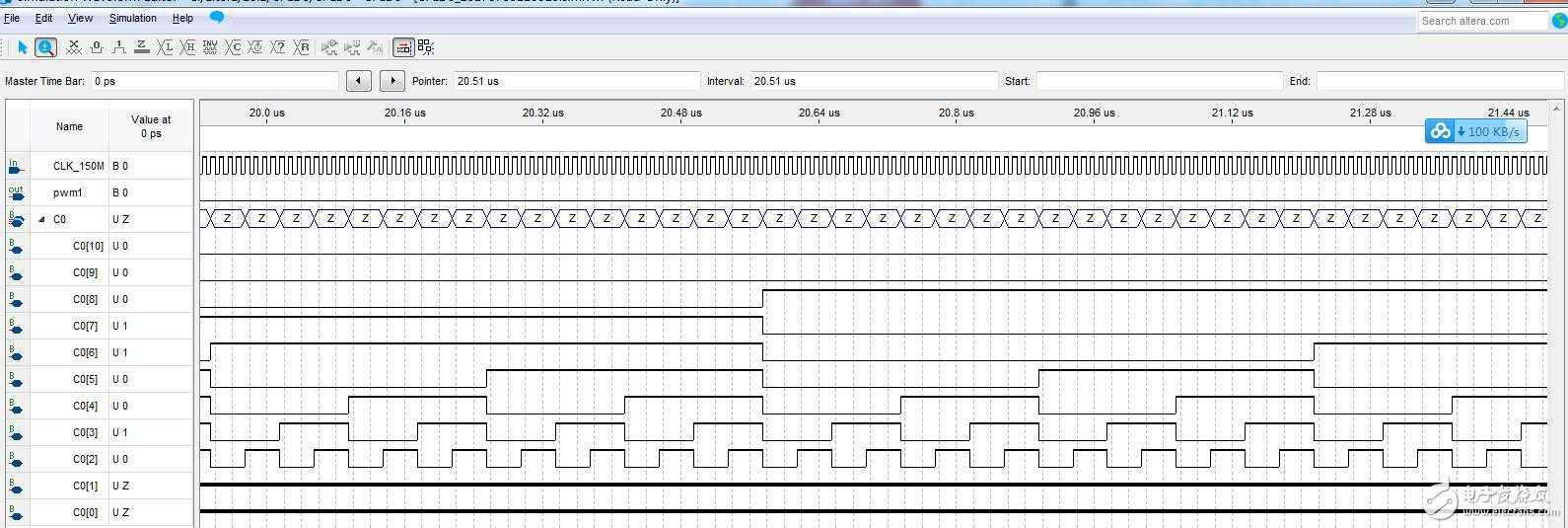Click the 'U 1' value of C0[7]

point(120,326)
